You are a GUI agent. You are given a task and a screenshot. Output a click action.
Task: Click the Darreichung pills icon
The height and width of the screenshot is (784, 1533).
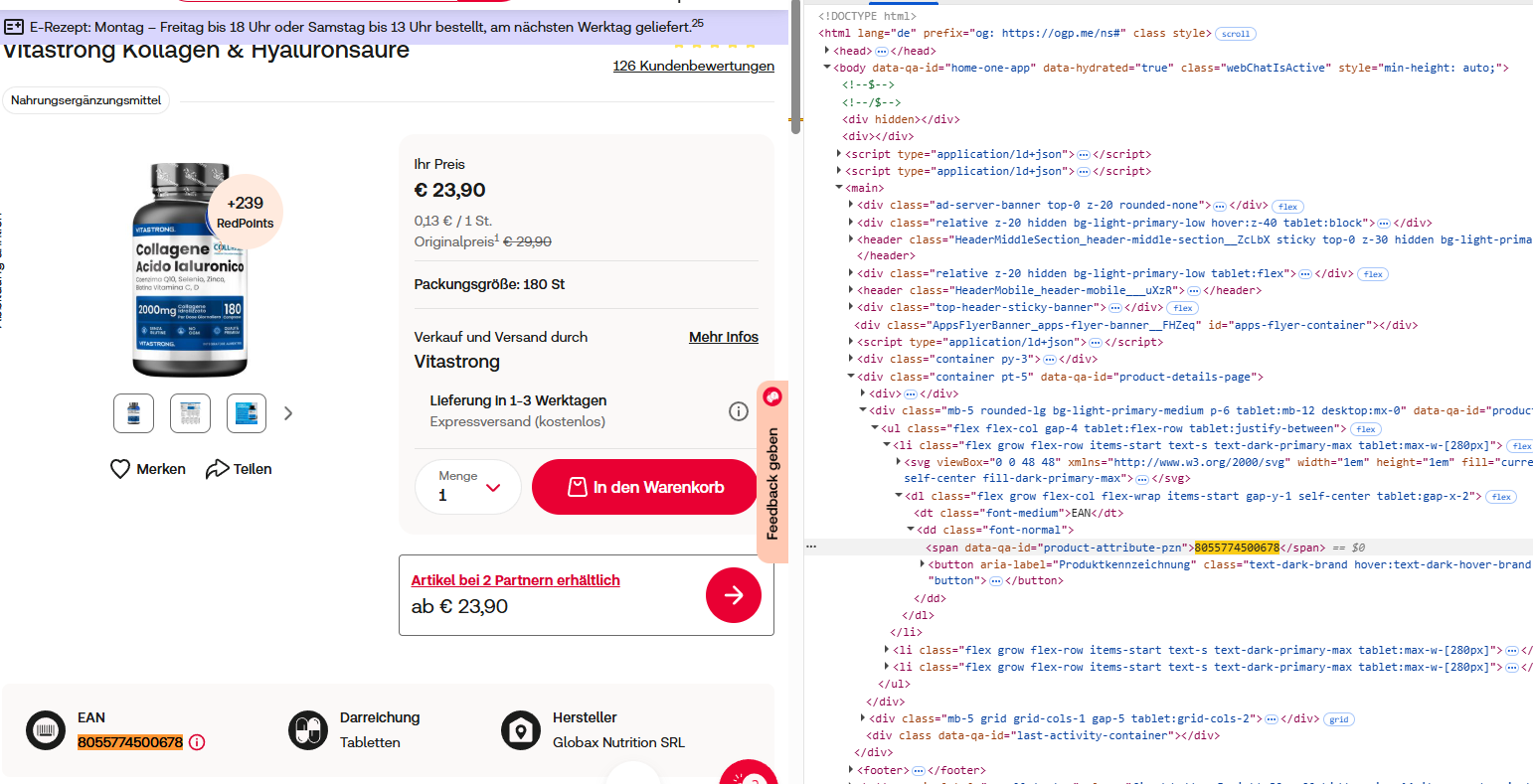point(307,730)
